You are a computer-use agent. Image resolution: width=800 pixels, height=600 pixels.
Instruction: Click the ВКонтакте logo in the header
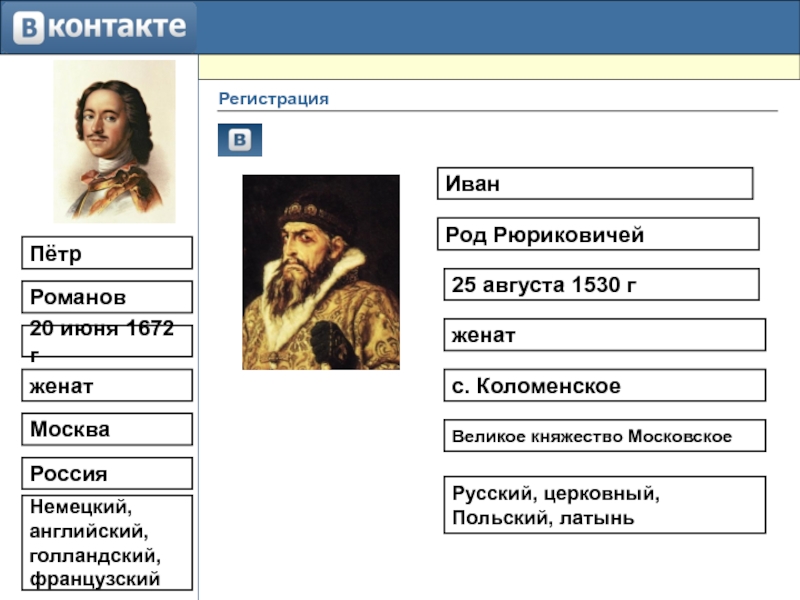[x=99, y=27]
